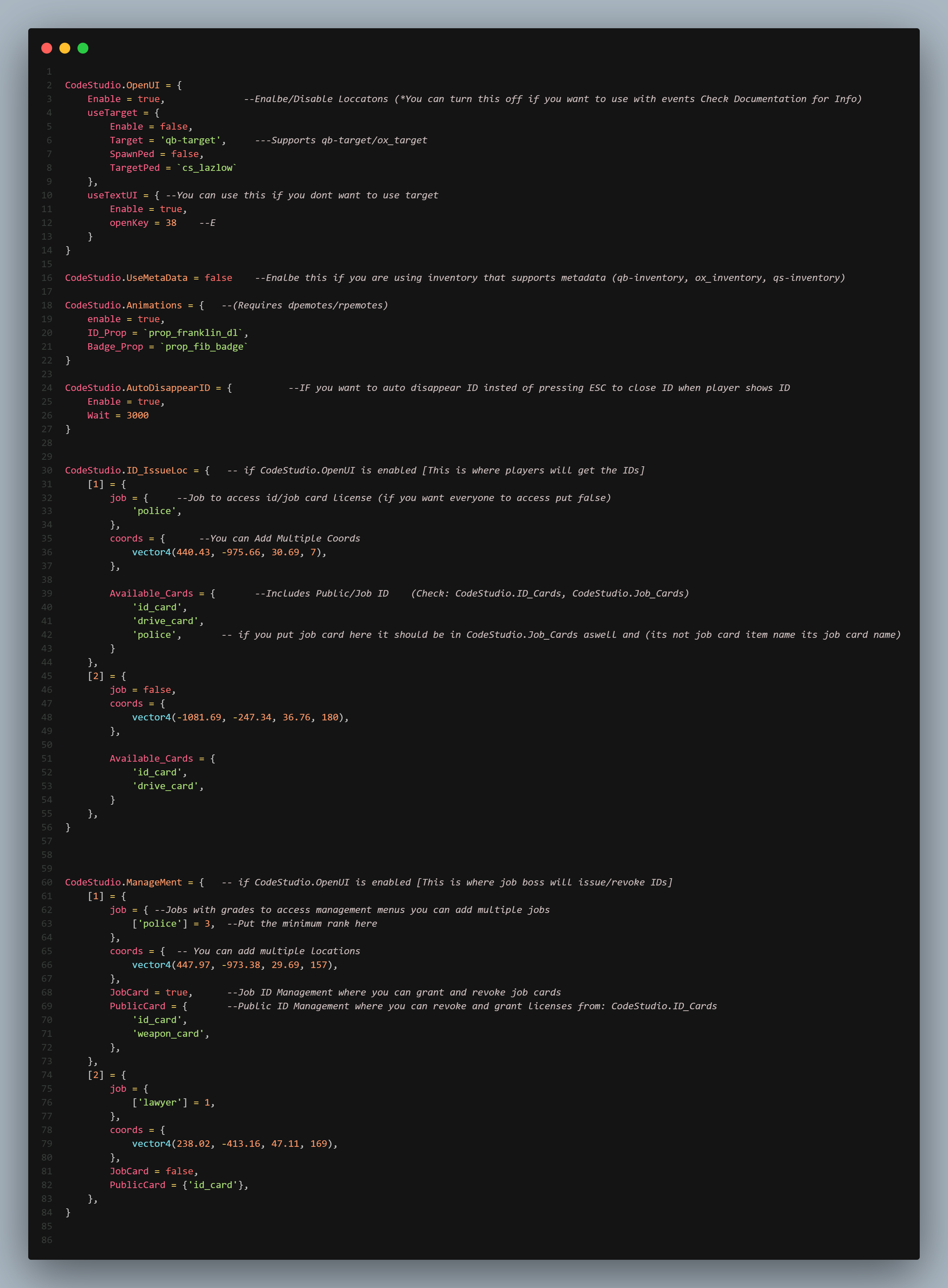The image size is (948, 1288).
Task: Click the "useTarget" key name
Action: point(113,113)
